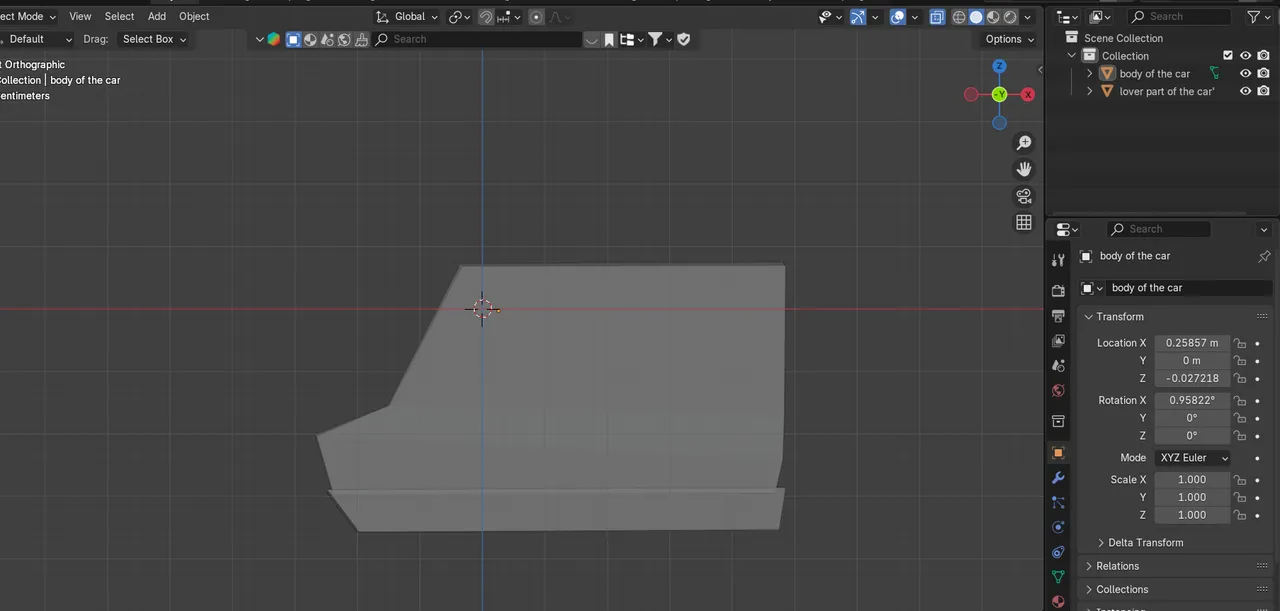Open the Tool properties tab icon
Viewport: 1280px width, 611px height.
coord(1058,260)
